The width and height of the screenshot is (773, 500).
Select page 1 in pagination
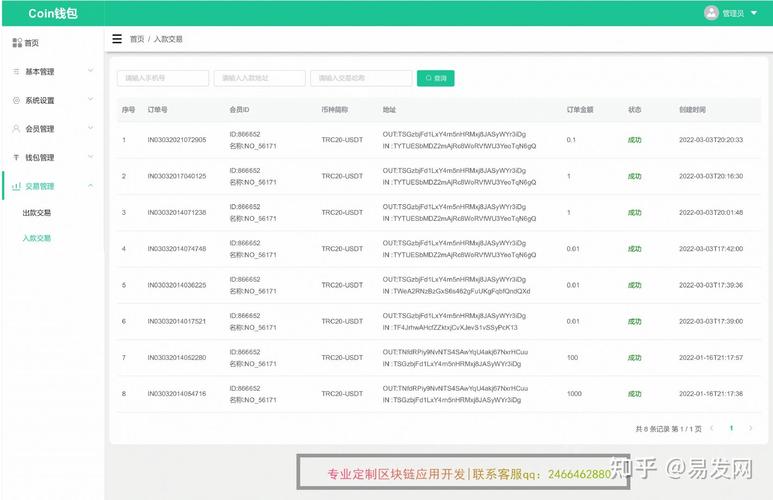732,428
